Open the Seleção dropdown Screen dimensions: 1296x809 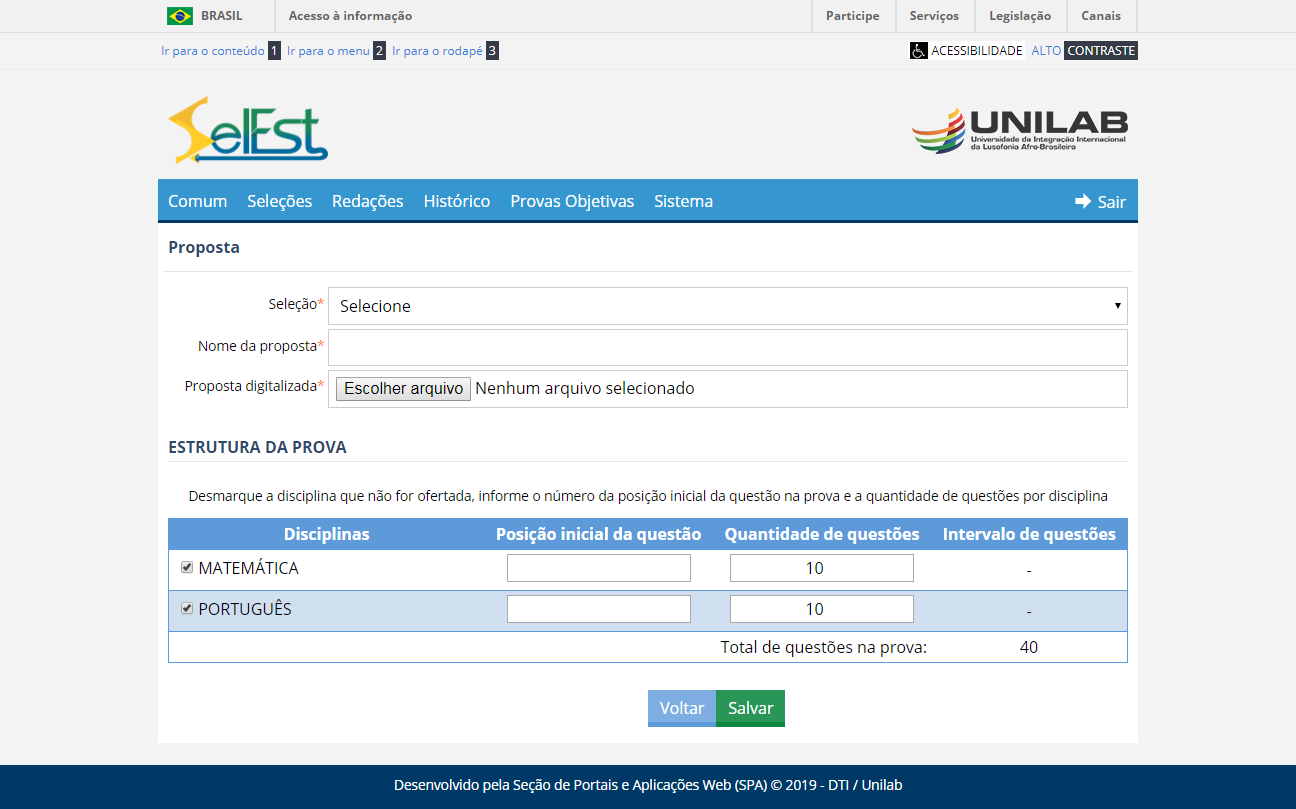coord(727,306)
